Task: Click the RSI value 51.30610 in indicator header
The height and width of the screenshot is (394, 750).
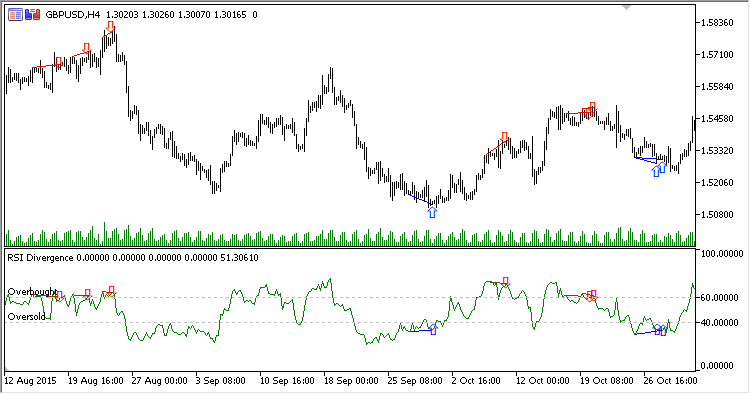Action: [x=239, y=258]
